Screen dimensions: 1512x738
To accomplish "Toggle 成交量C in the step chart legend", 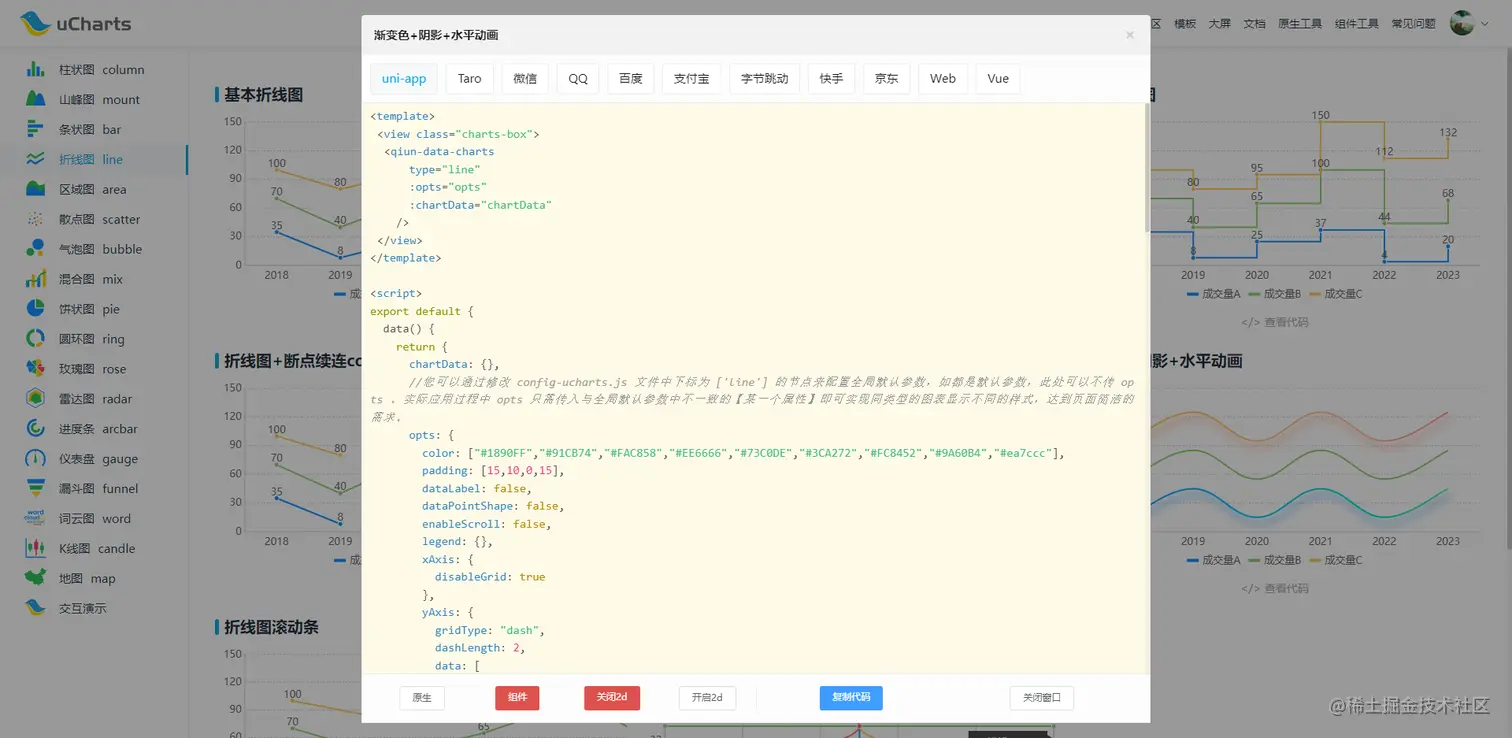I will (x=1335, y=294).
